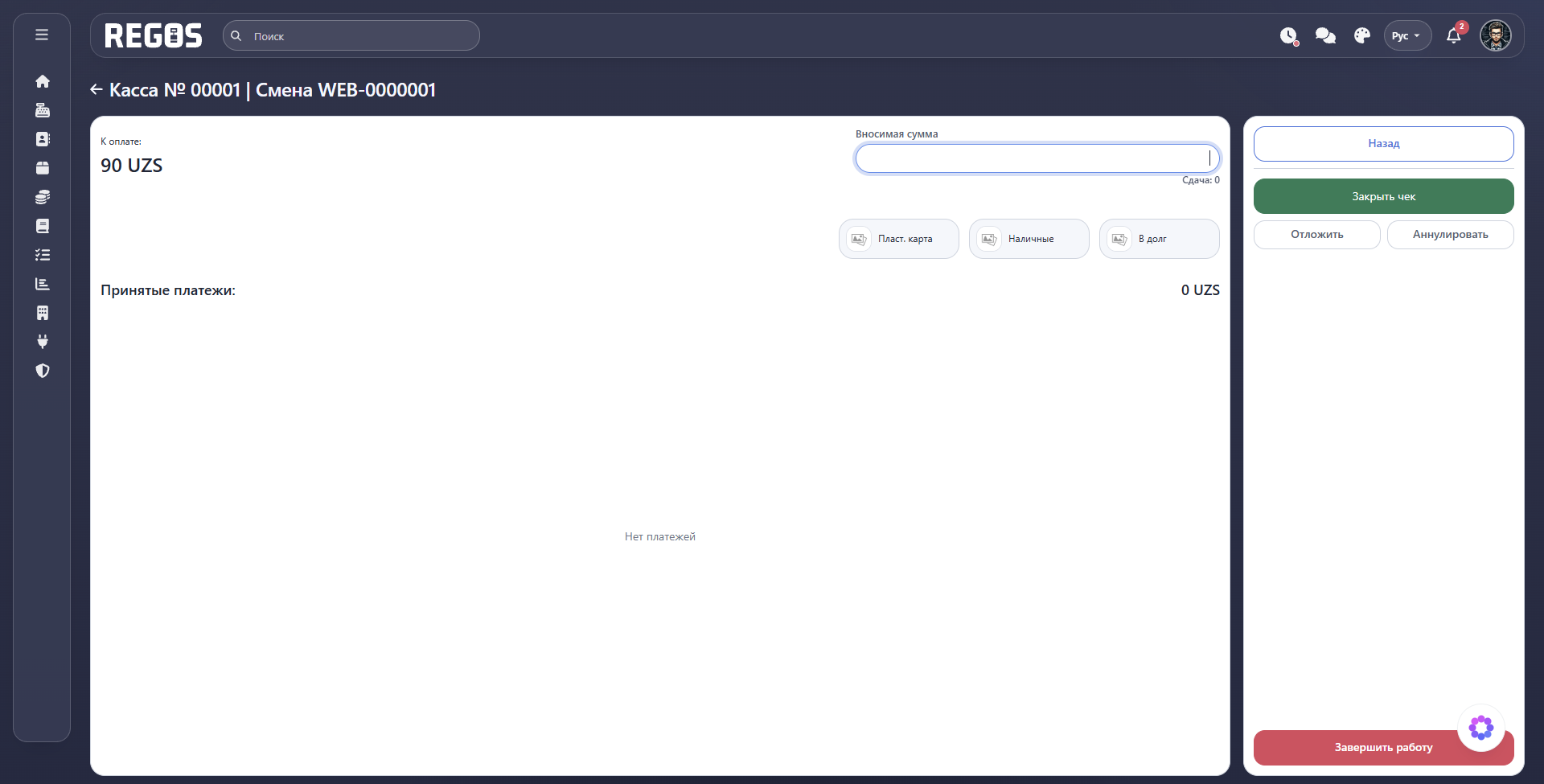Click the Назад button

(1384, 144)
